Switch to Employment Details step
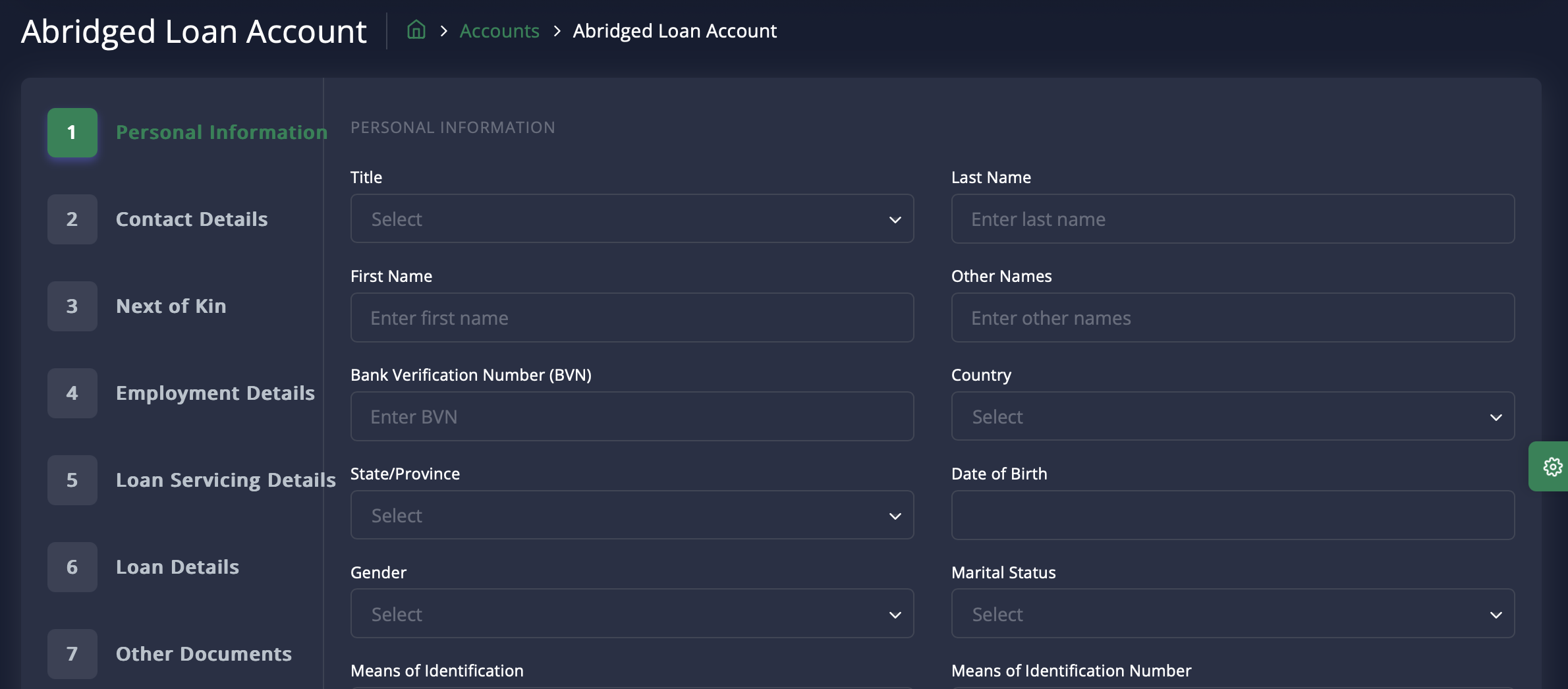1568x689 pixels. coord(215,393)
